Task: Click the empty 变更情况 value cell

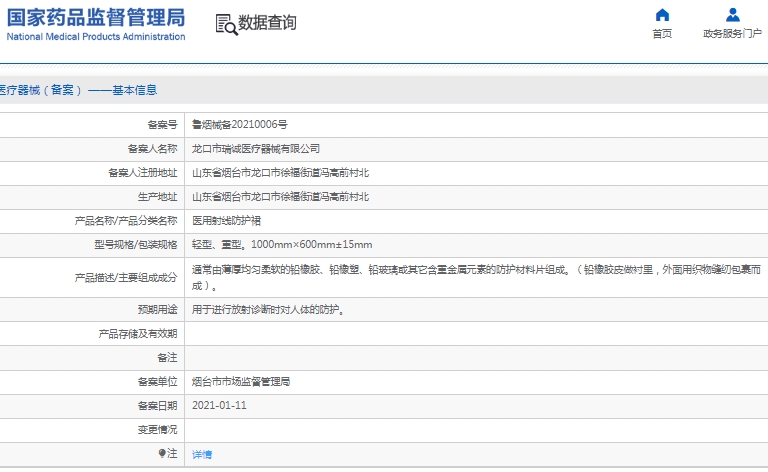Action: click(470, 430)
